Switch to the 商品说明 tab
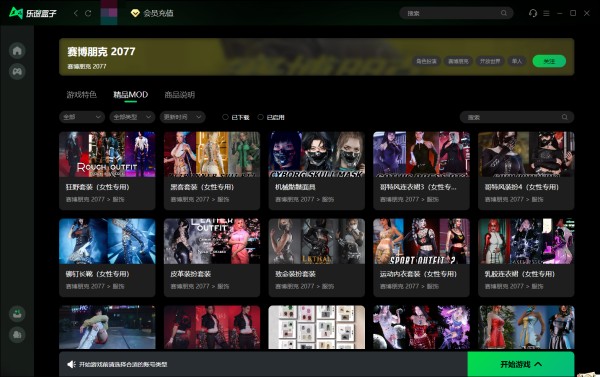 click(179, 95)
